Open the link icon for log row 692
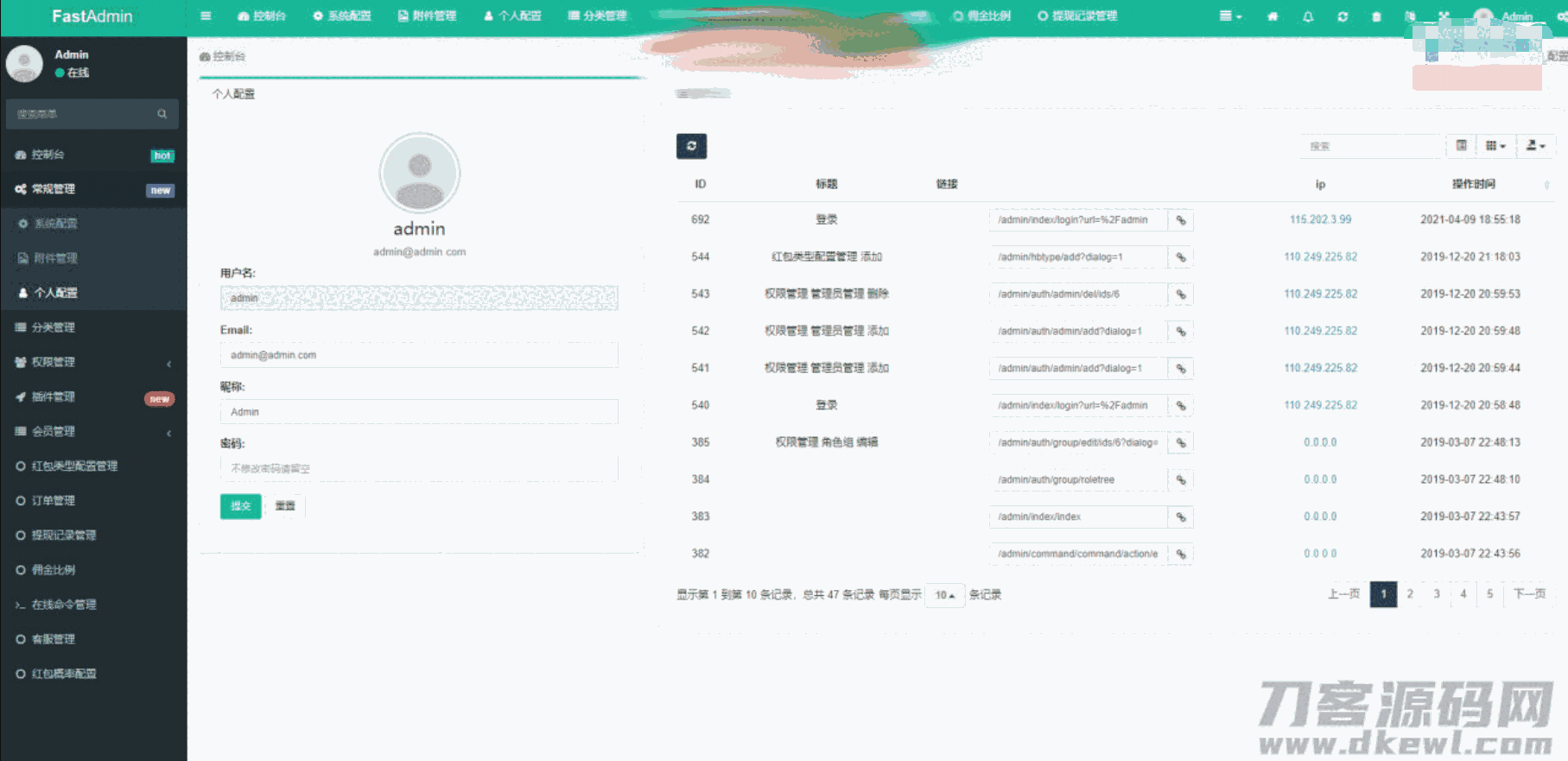This screenshot has width=1568, height=761. (1180, 220)
